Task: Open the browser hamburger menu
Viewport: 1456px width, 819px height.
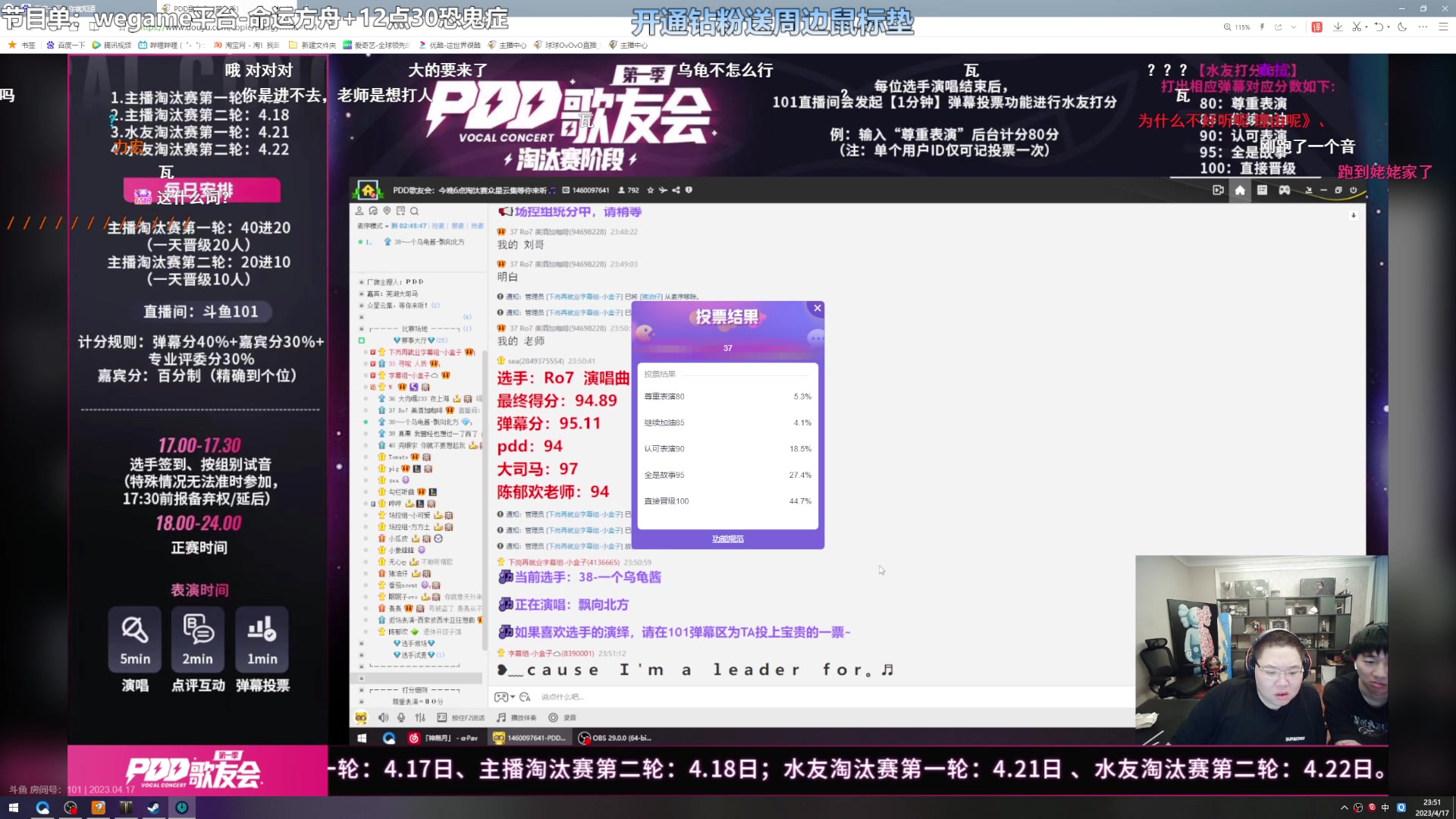Action: 1443,27
